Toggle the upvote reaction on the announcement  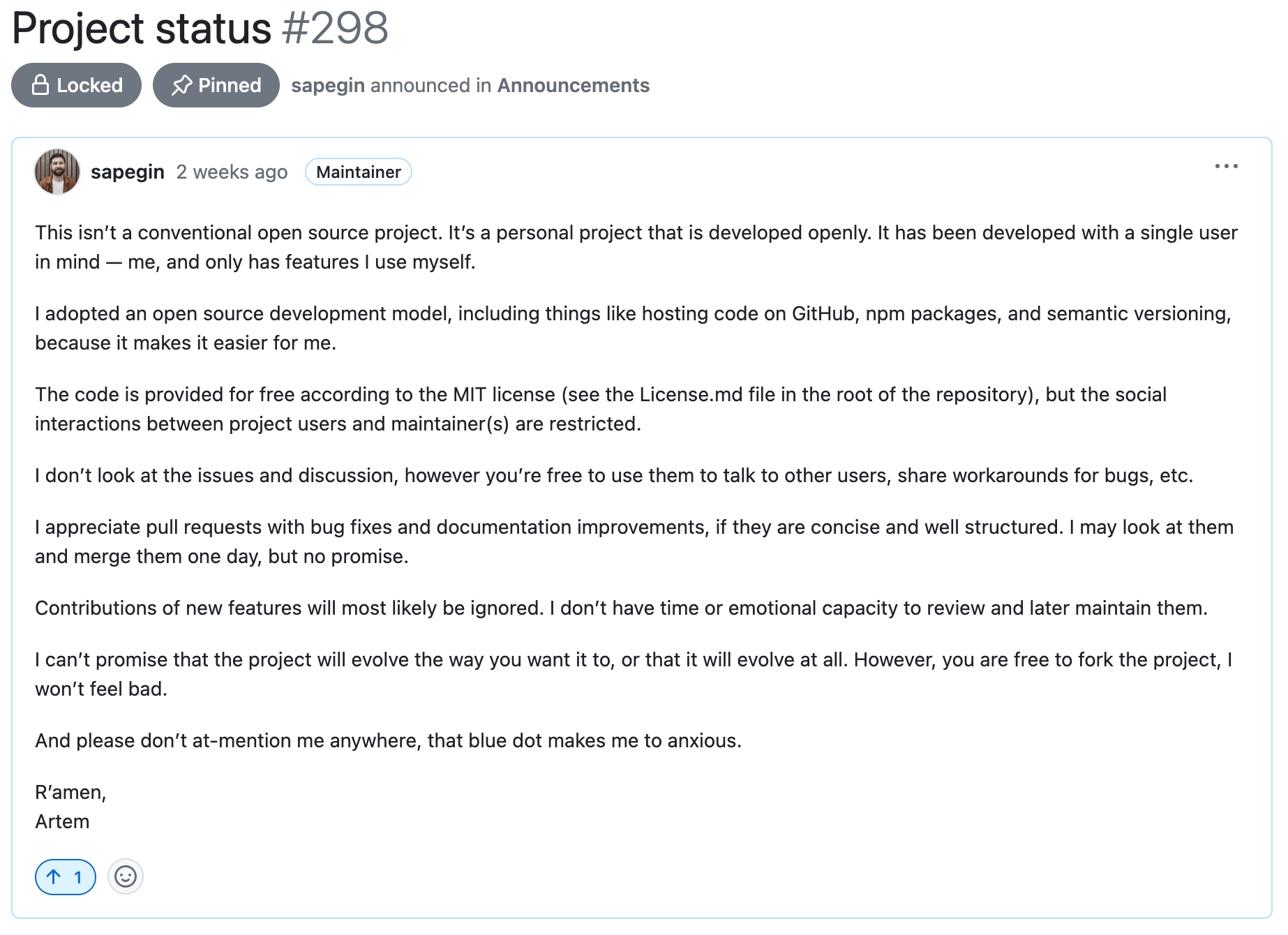(64, 877)
